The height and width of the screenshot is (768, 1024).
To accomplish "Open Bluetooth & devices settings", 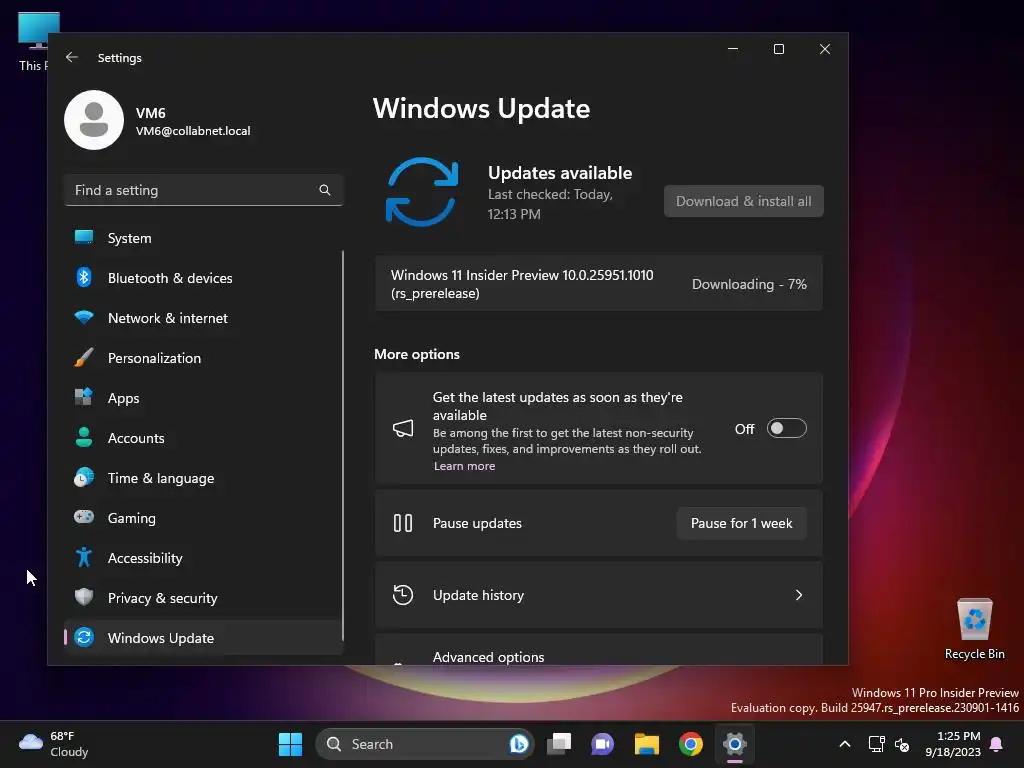I will tap(203, 278).
